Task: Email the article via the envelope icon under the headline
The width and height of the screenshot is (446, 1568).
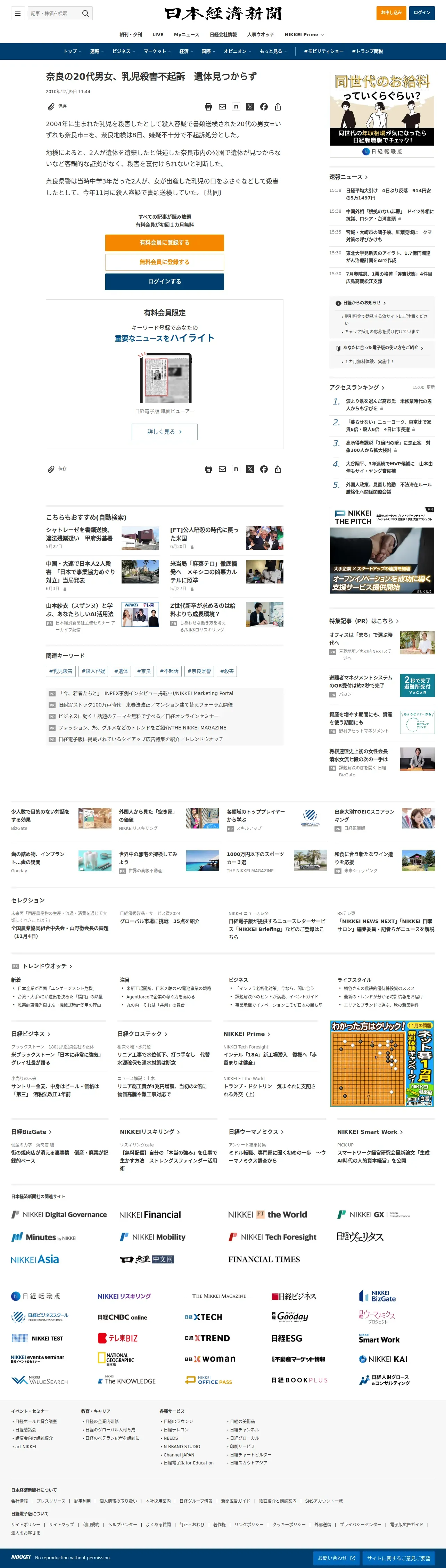Action: [x=222, y=107]
